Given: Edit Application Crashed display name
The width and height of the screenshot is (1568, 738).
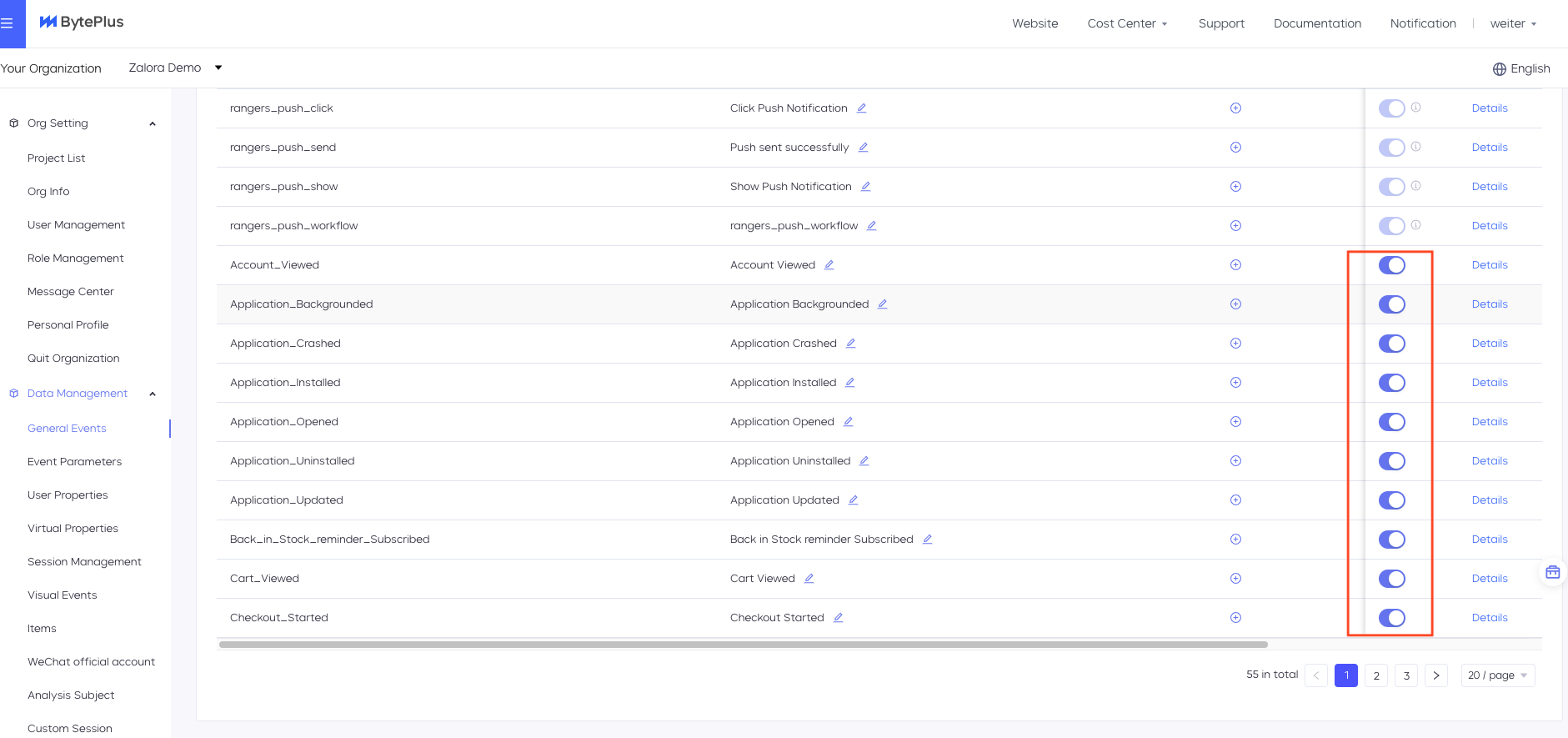Looking at the screenshot, I should coord(851,344).
